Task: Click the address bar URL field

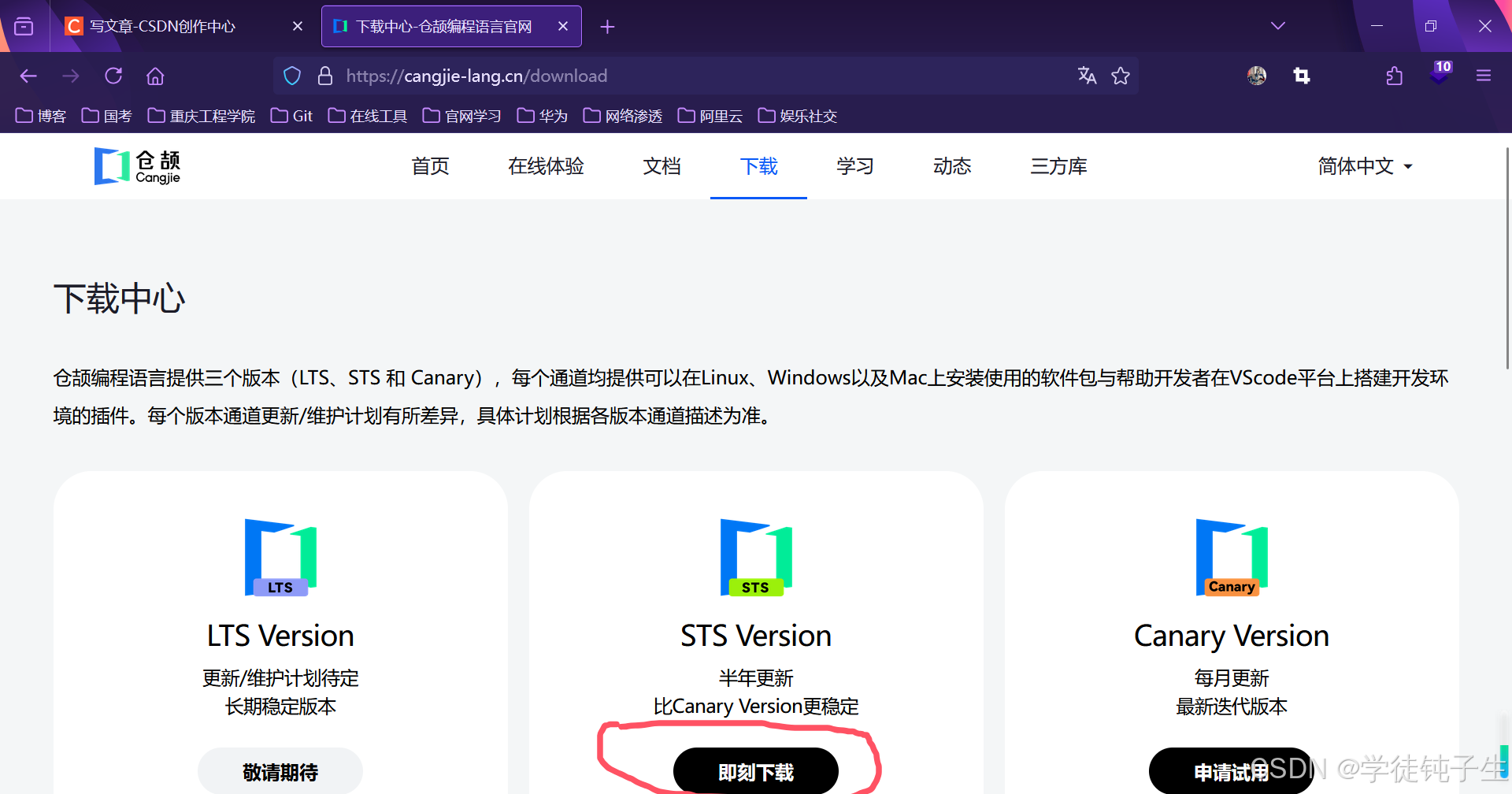Action: [x=705, y=76]
